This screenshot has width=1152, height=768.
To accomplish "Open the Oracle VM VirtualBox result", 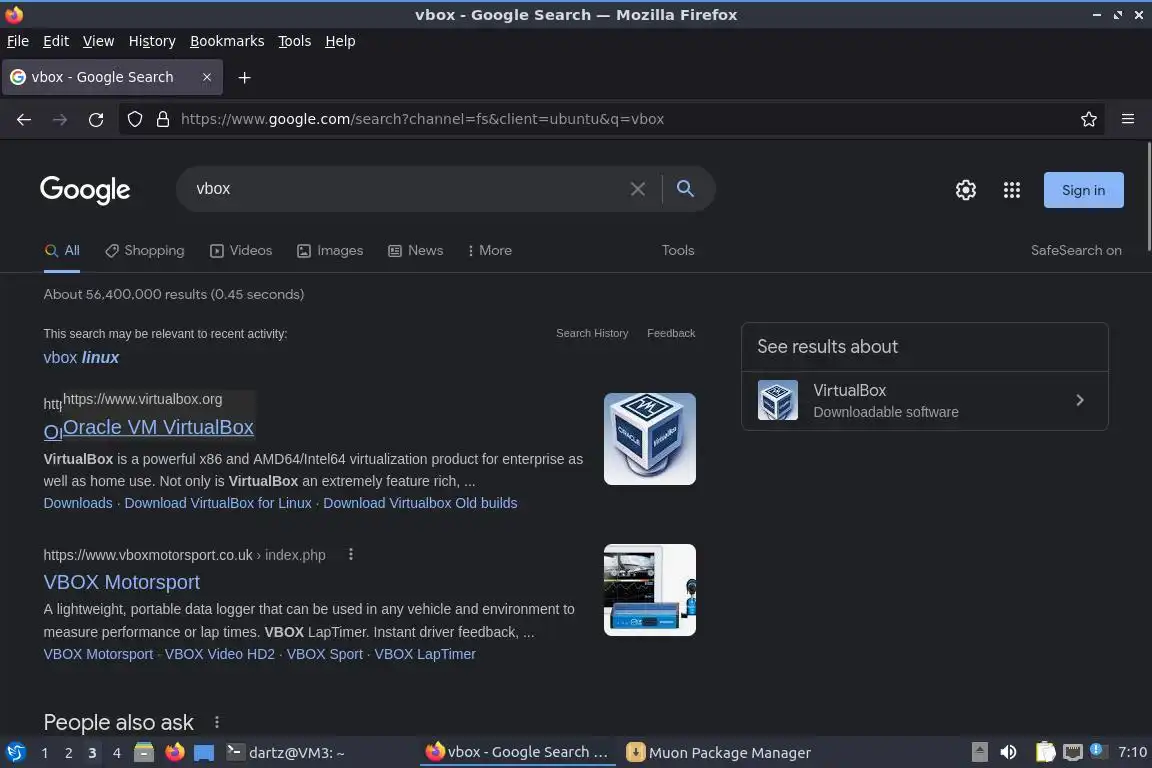I will click(158, 427).
